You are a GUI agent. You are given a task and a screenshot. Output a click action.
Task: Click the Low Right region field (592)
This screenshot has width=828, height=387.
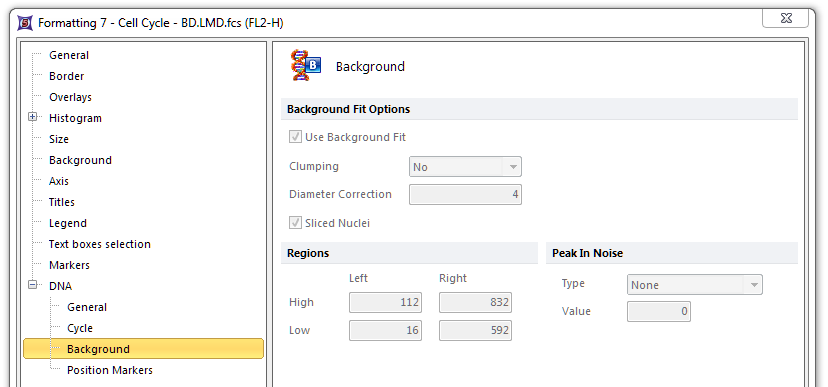[x=475, y=331]
